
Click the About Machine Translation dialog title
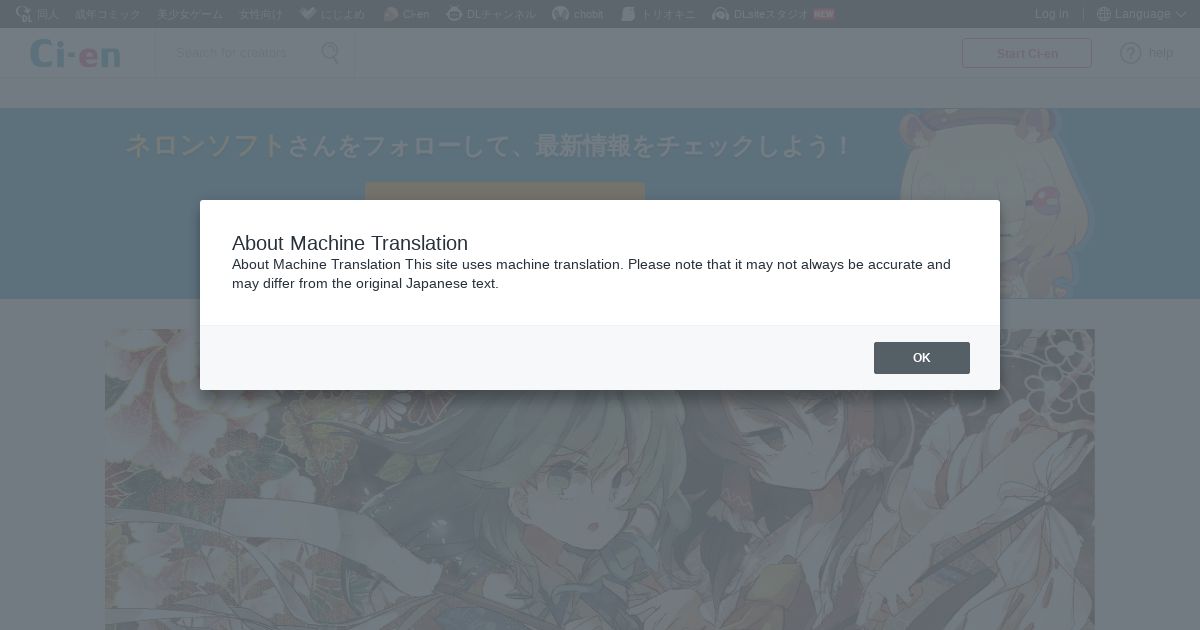(349, 243)
